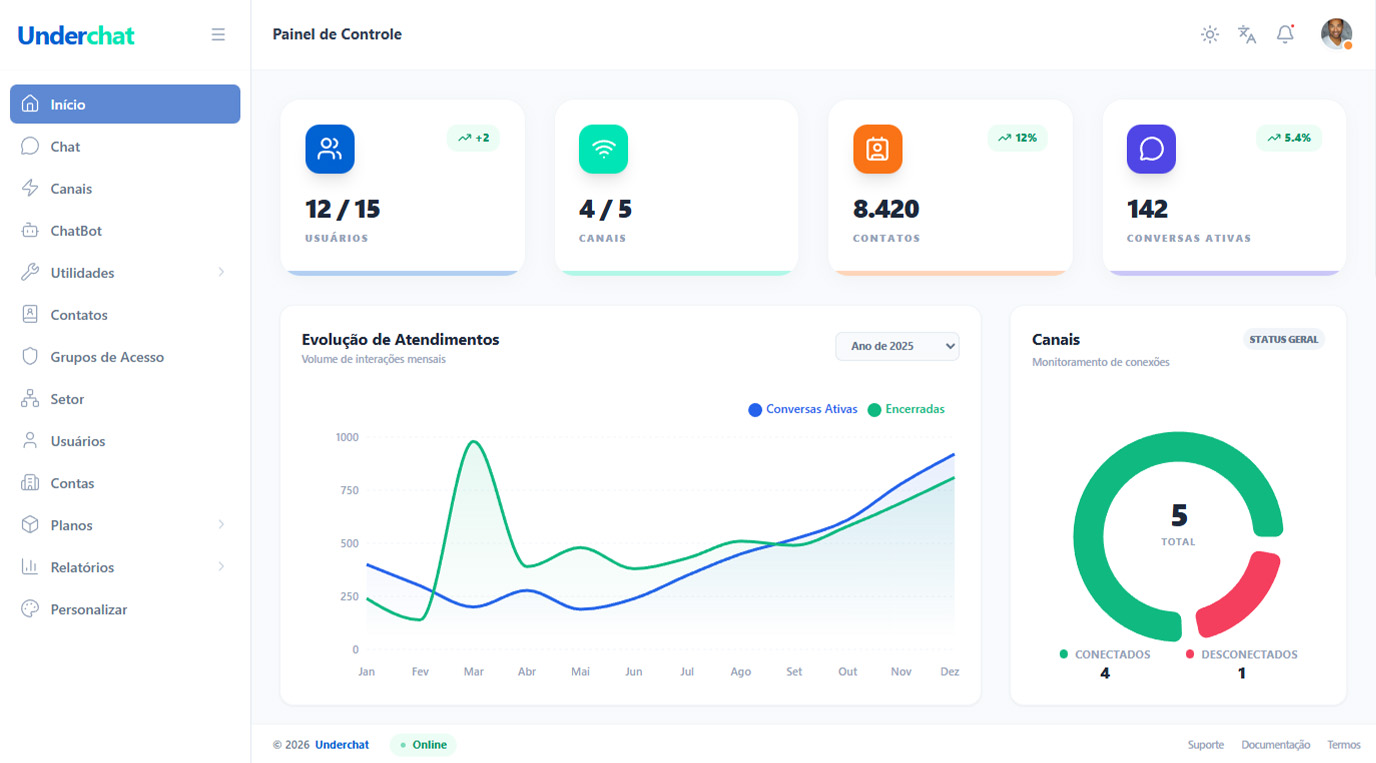Open the user profile avatar
The height and width of the screenshot is (763, 1376).
coord(1336,34)
